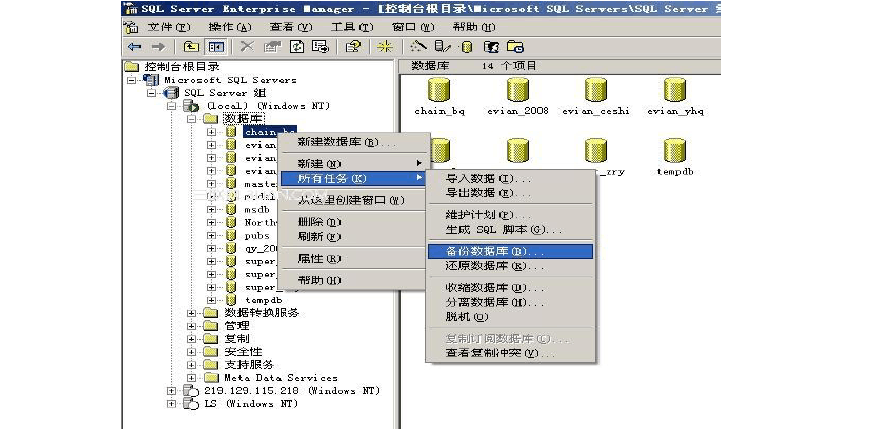This screenshot has height=429, width=893.
Task: Select tempdb database icon in right pane
Action: [675, 151]
